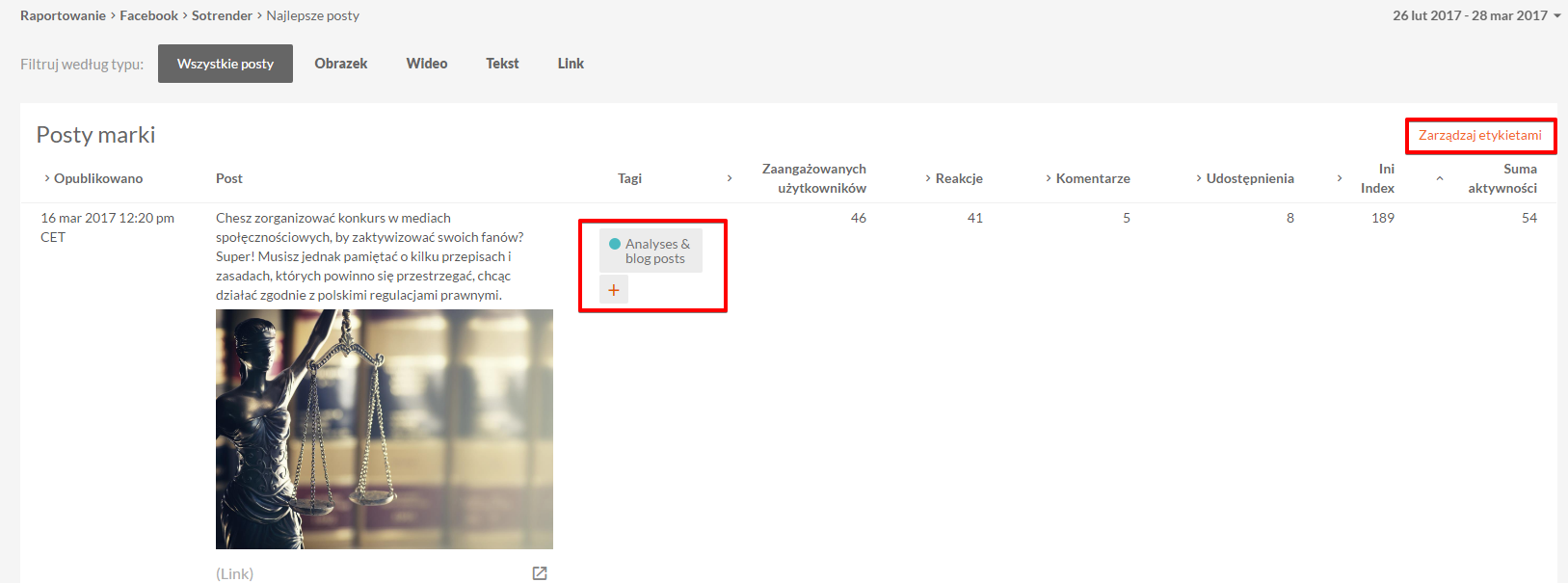This screenshot has width=1568, height=583.
Task: Navigate to Facebook breadcrumb item
Action: pos(148,15)
